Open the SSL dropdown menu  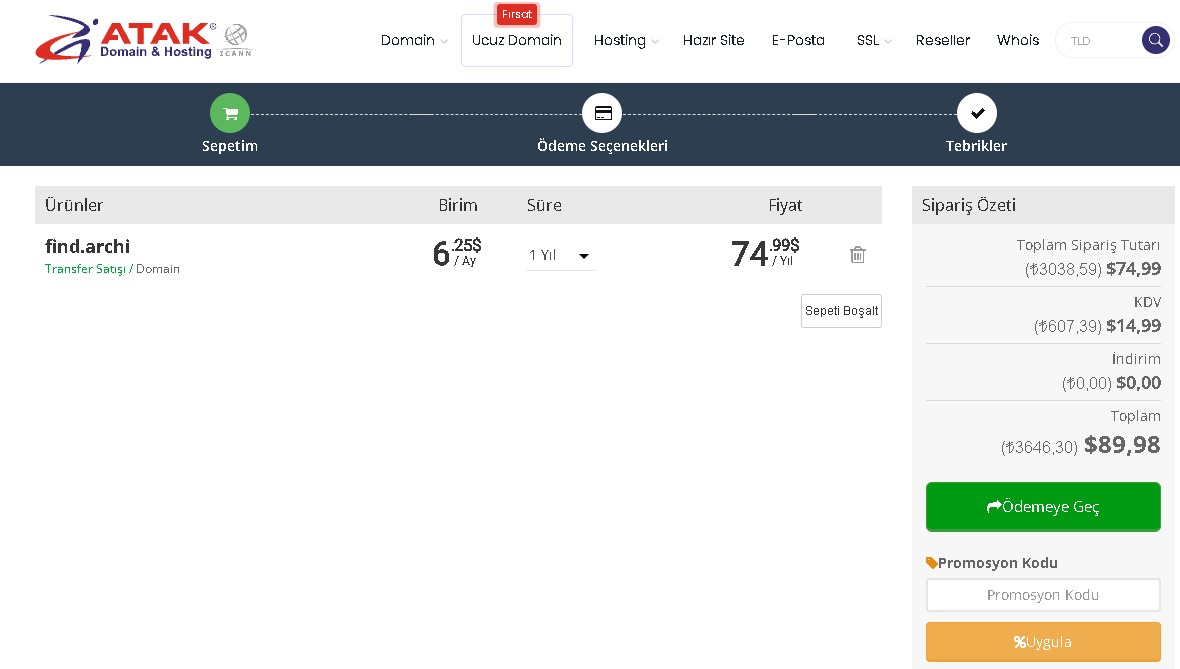(873, 41)
